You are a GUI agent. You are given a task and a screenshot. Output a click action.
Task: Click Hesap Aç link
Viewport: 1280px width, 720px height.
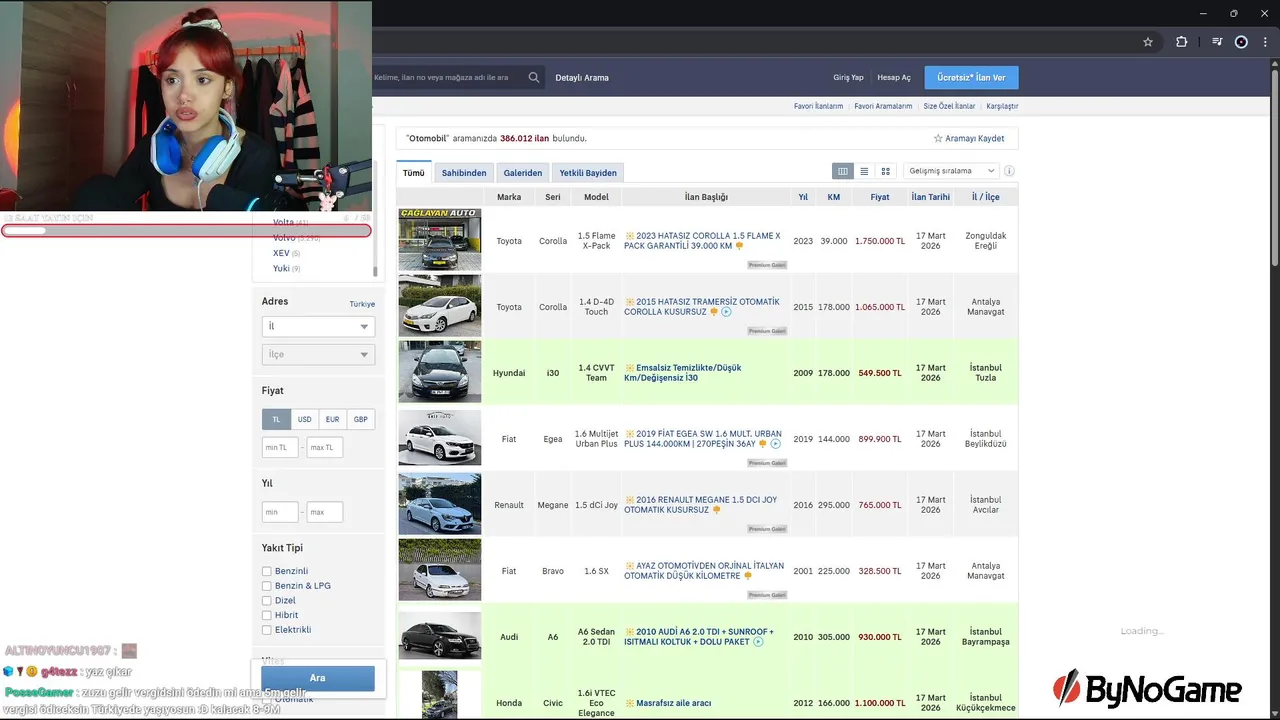[894, 78]
